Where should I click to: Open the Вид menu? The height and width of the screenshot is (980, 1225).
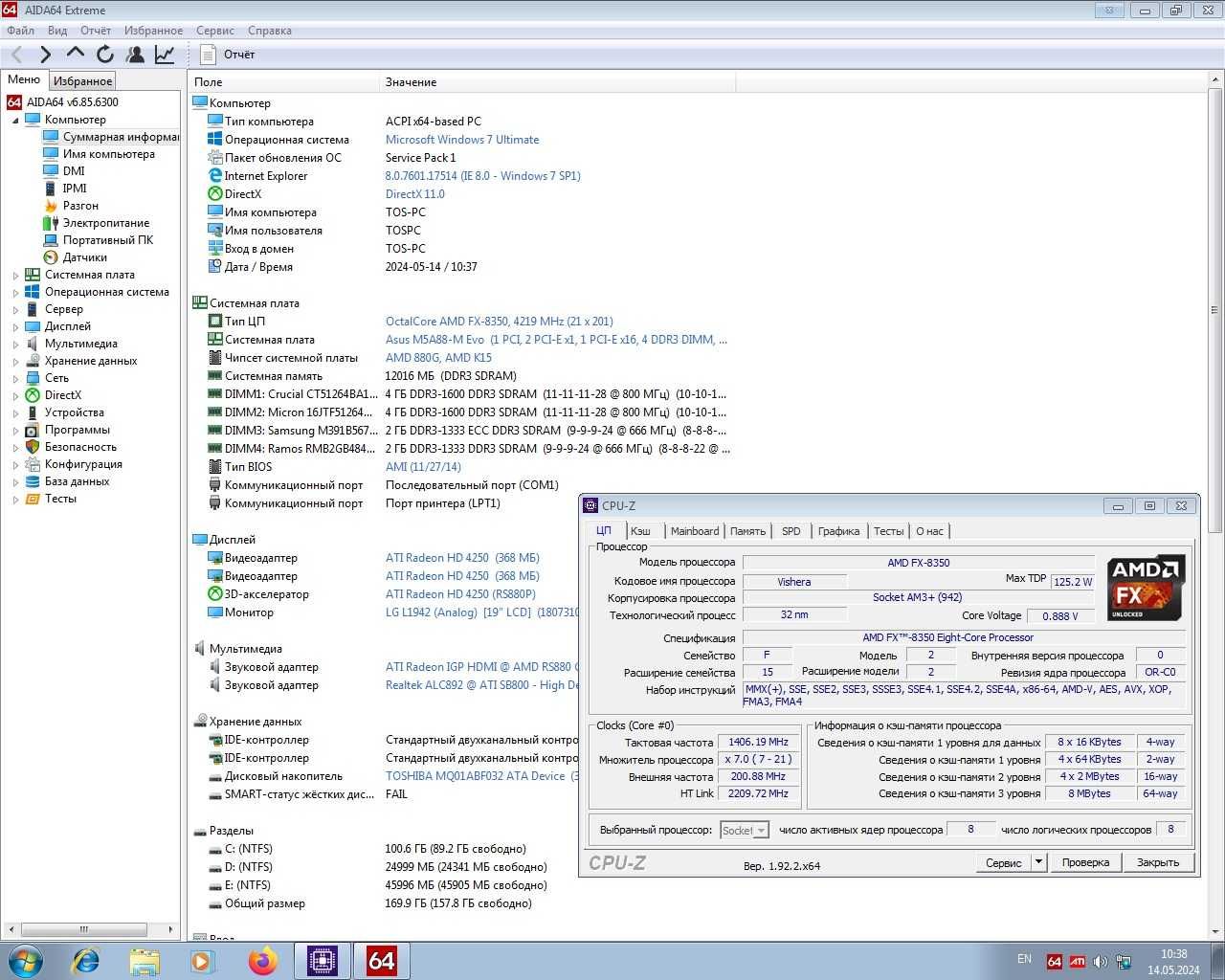[x=57, y=31]
